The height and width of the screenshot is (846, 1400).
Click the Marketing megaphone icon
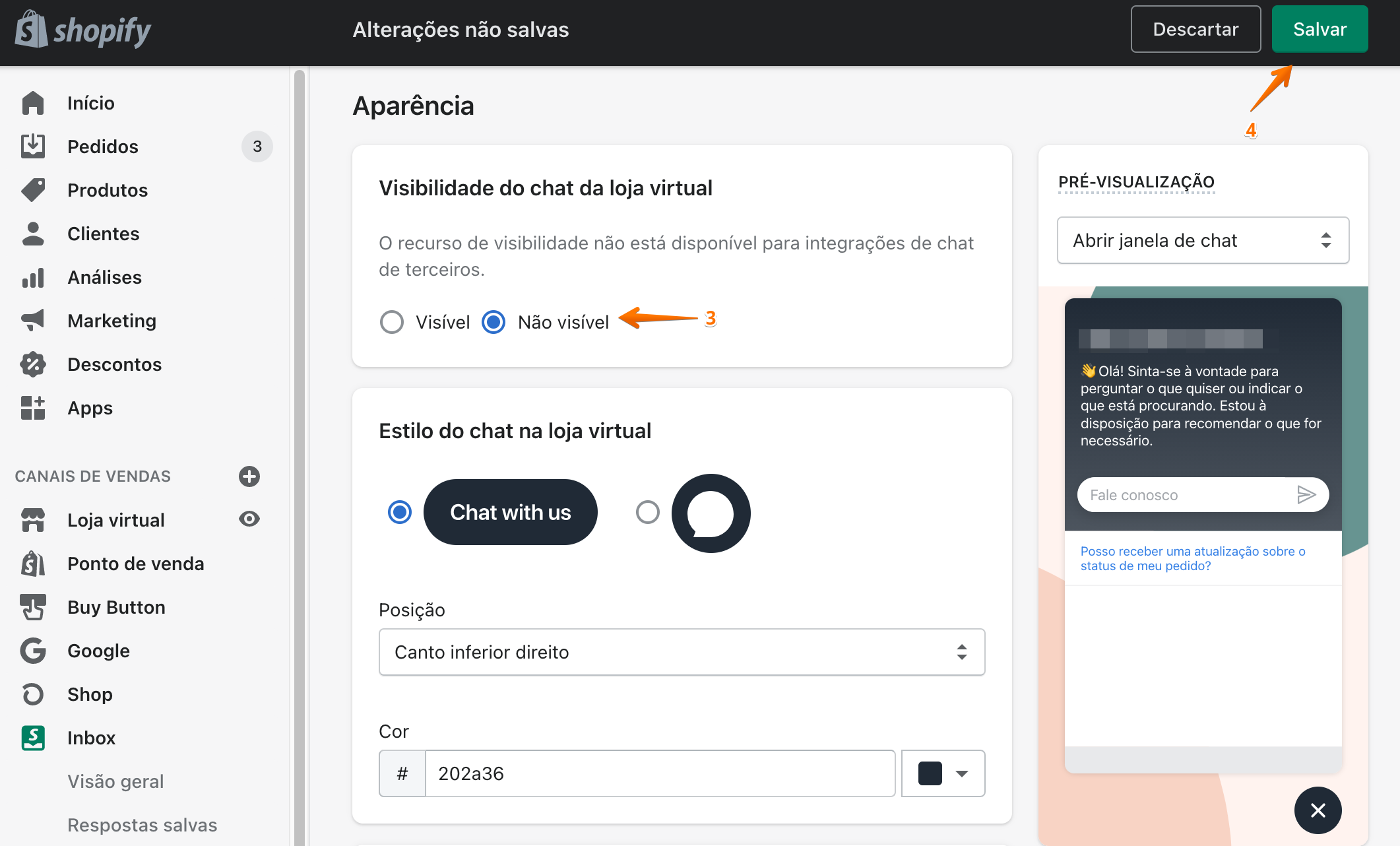click(x=33, y=321)
